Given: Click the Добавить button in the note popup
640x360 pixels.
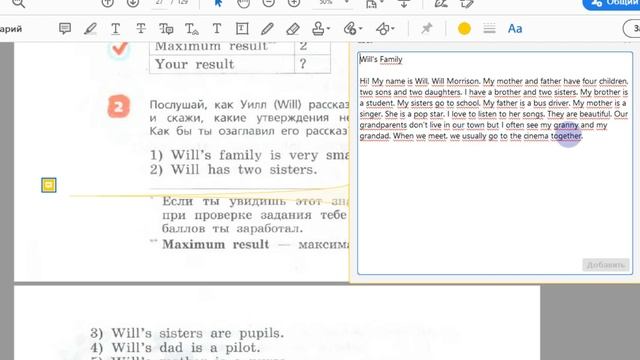Looking at the screenshot, I should tap(606, 265).
